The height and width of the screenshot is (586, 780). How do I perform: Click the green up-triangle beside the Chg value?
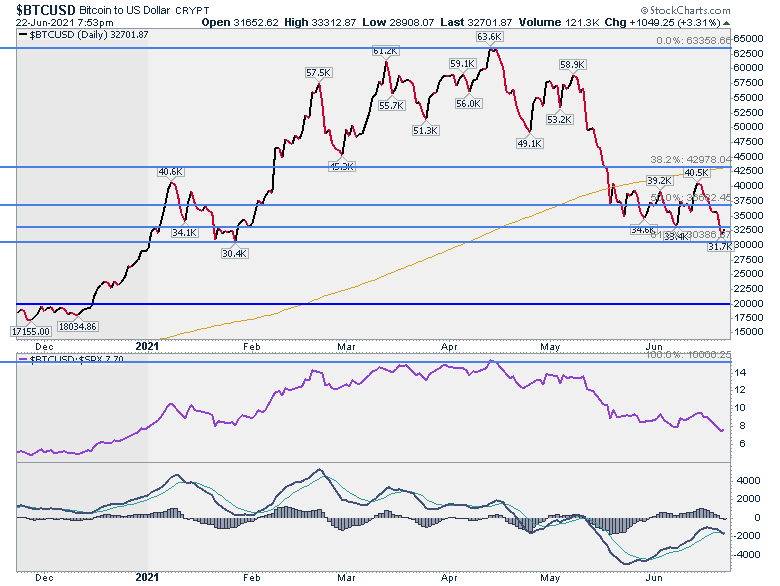[726, 23]
